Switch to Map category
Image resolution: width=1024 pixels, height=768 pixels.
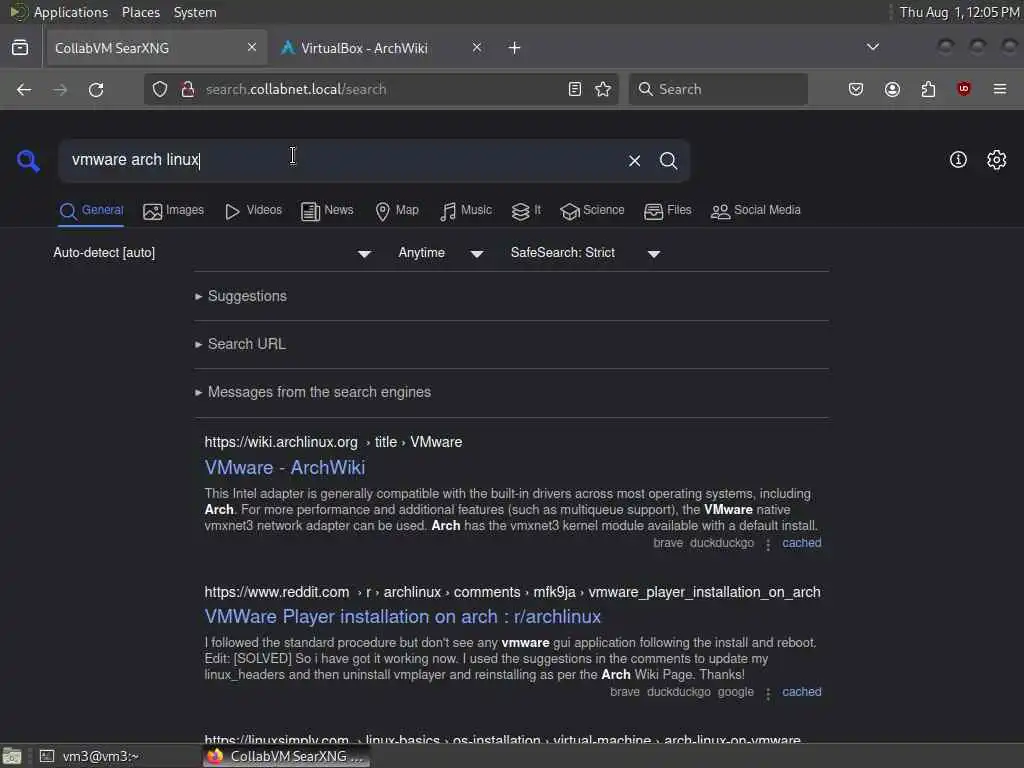click(396, 210)
